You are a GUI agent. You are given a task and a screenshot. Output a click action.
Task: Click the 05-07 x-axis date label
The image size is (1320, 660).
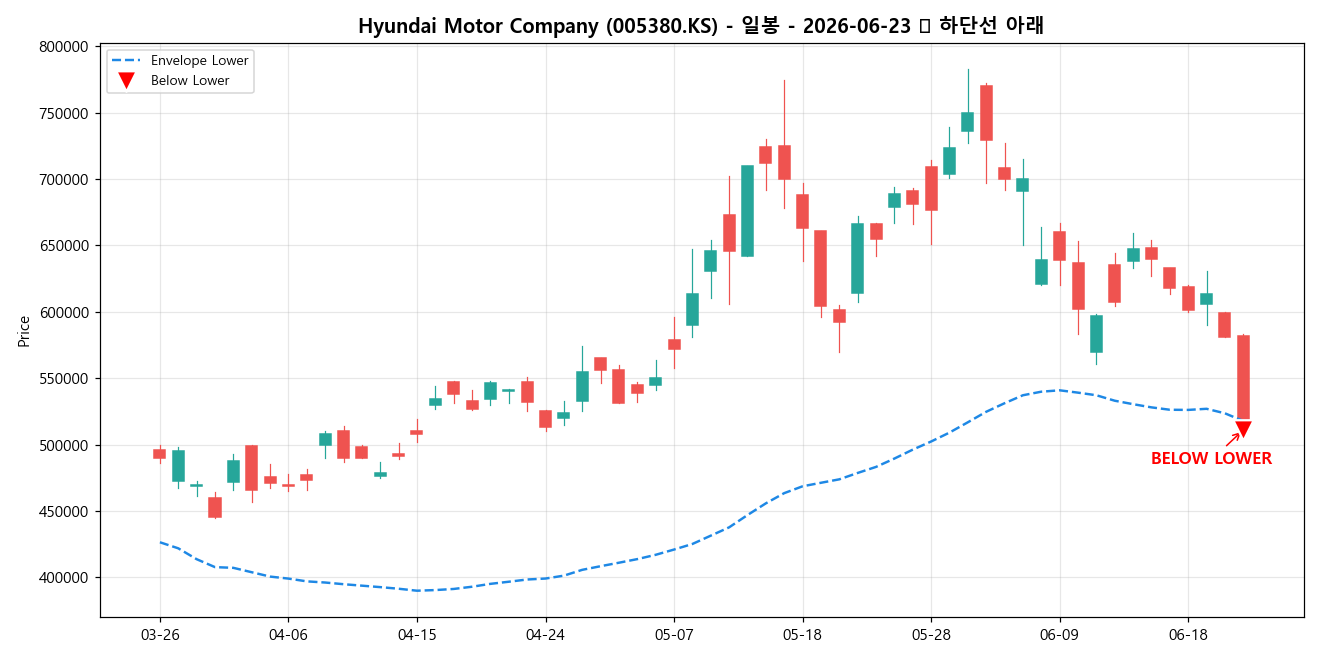click(x=674, y=635)
